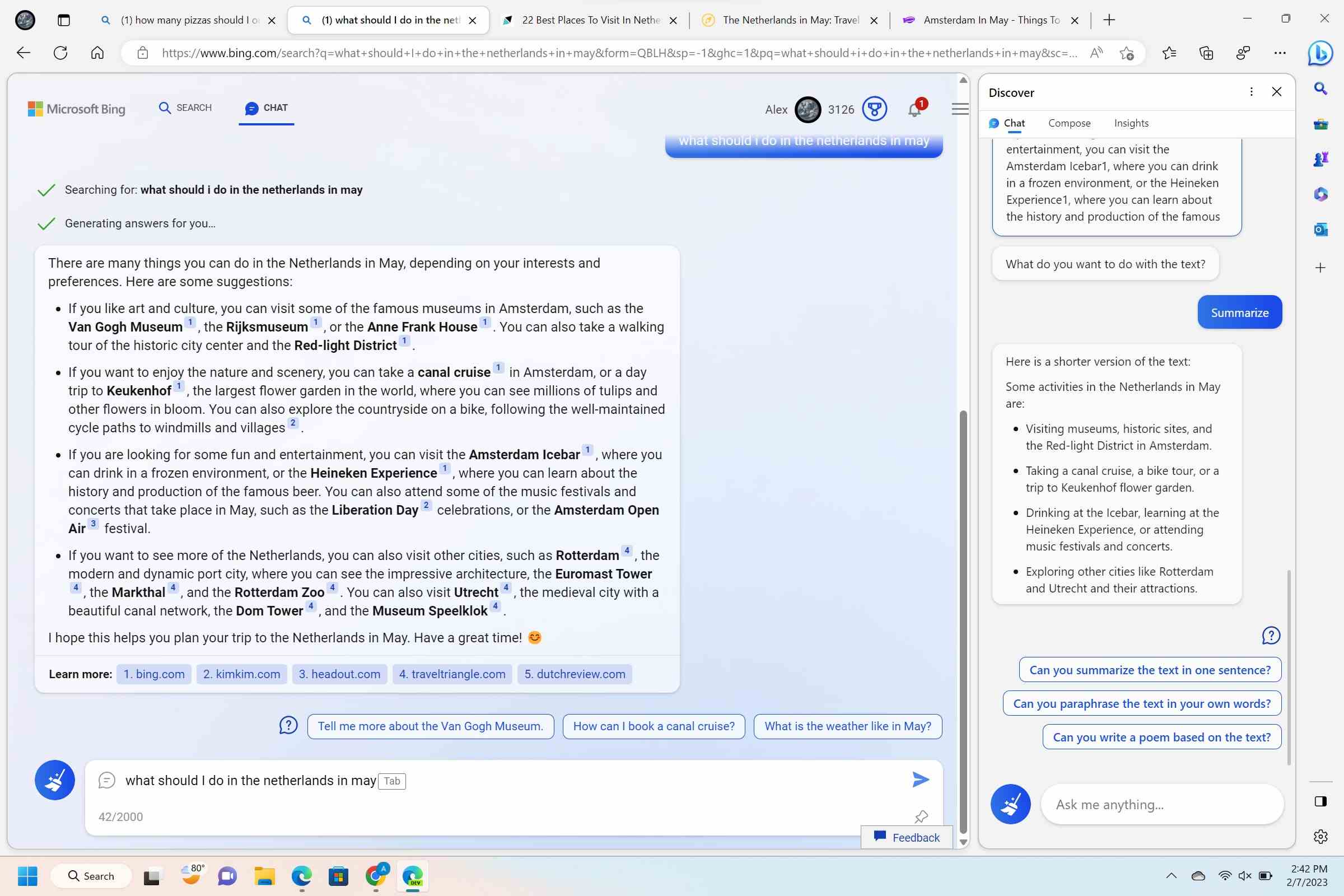Click 'Can you summarize the text in one sentence?'
Screen dimensions: 1344x896
[1150, 669]
